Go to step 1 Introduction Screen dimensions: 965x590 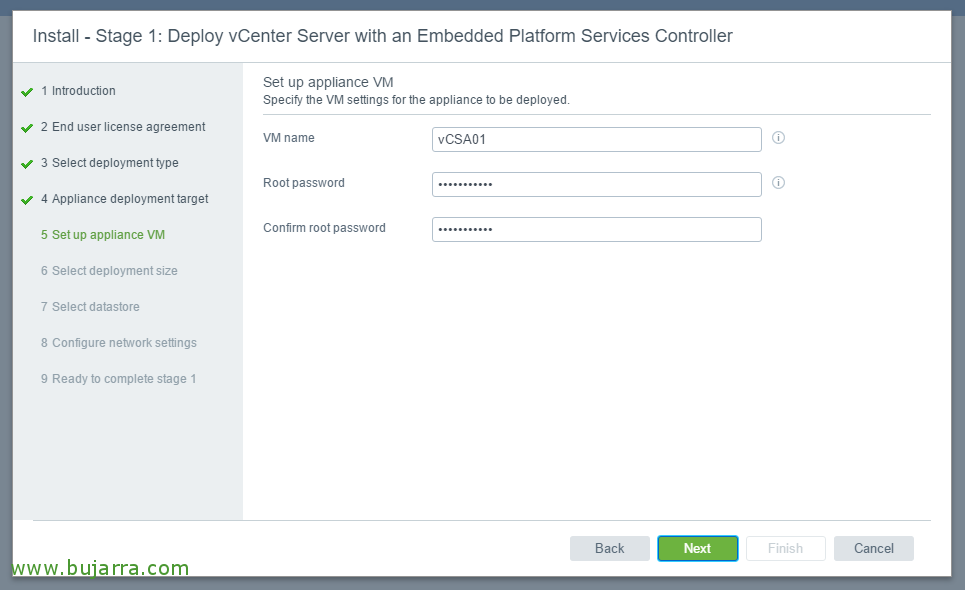78,90
